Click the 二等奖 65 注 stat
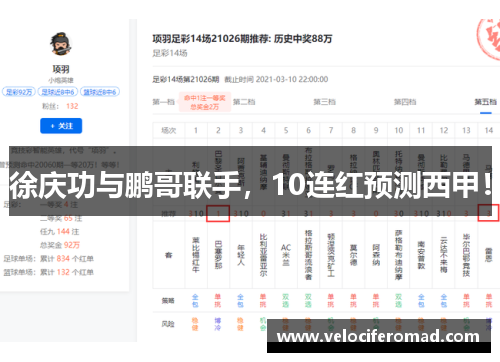 [x=61, y=218]
